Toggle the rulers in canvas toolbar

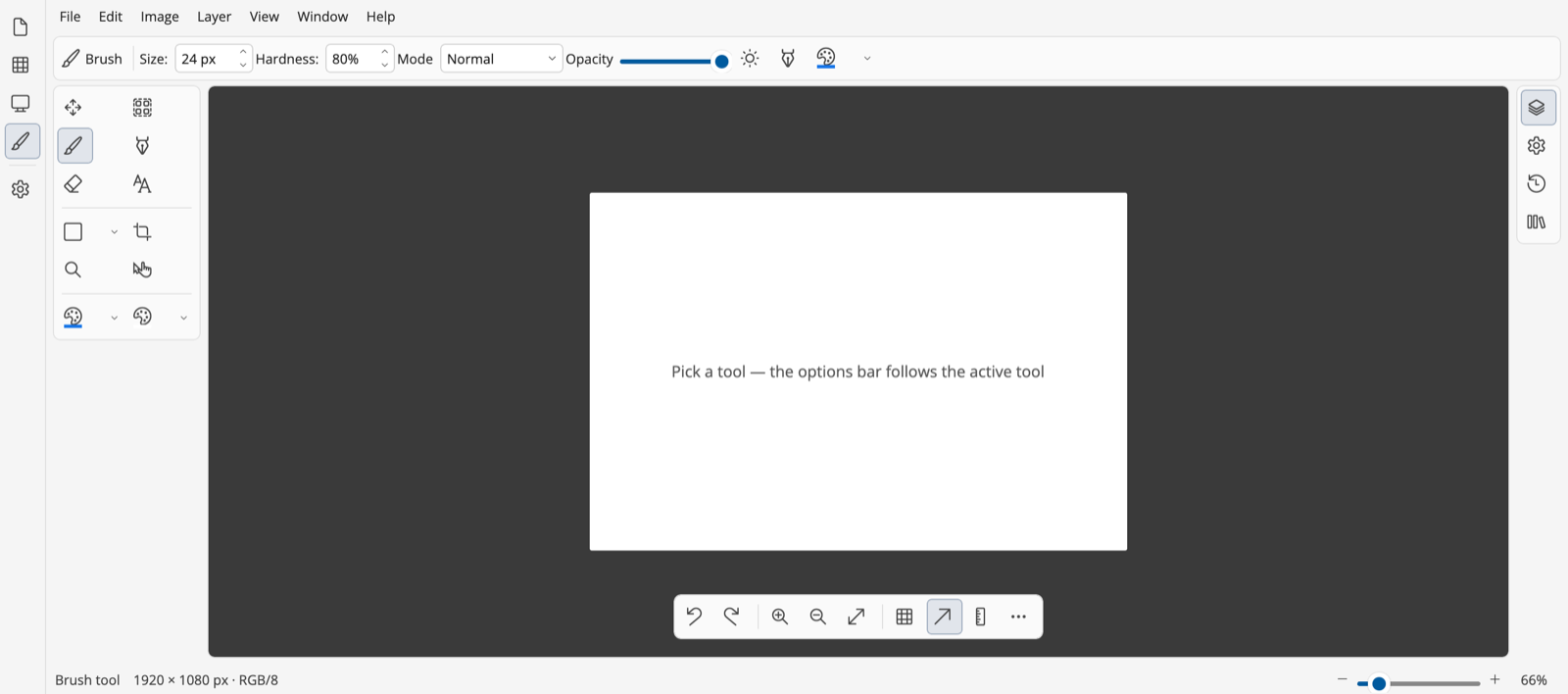981,617
